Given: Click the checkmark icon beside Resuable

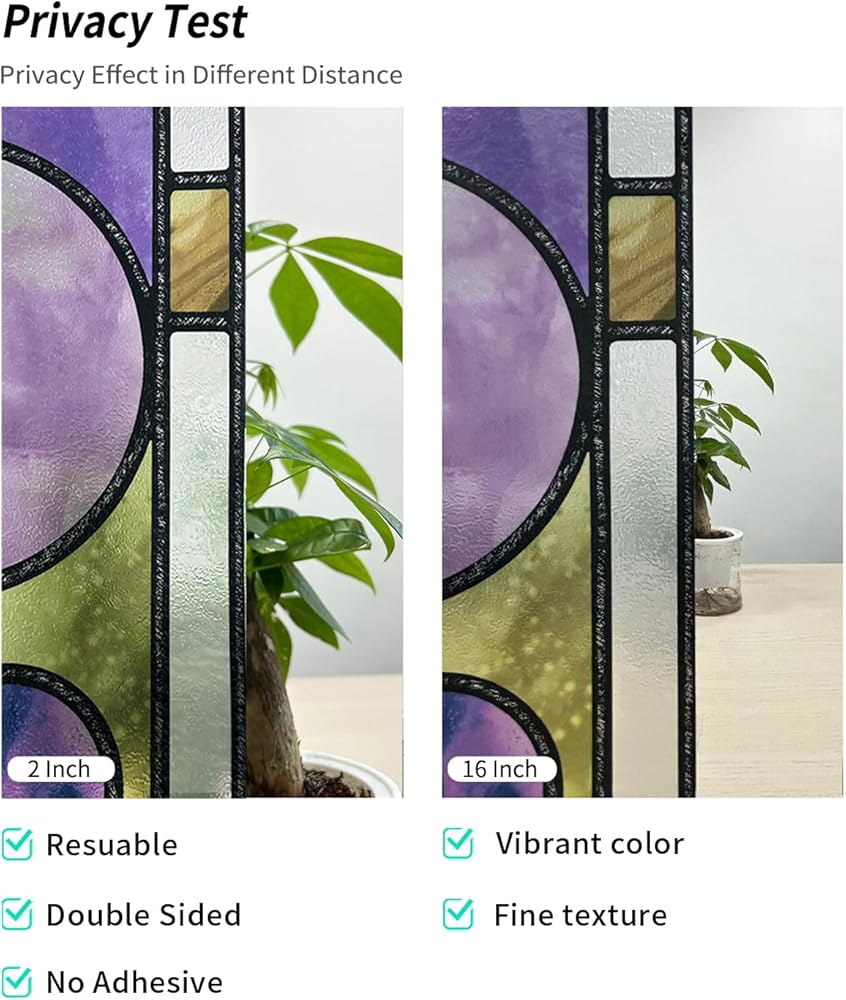Looking at the screenshot, I should (17, 844).
